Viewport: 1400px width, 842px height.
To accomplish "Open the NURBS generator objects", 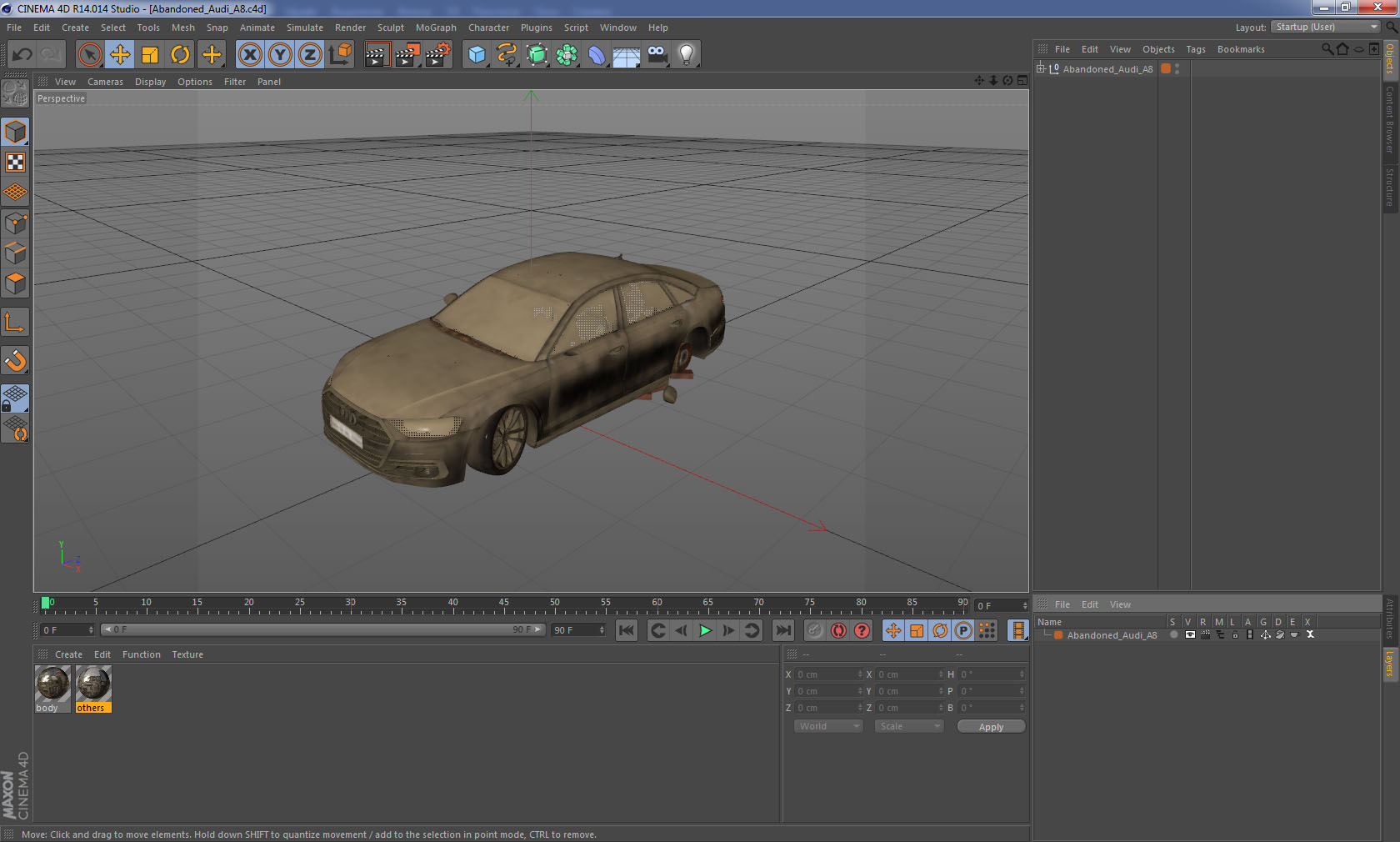I will click(x=537, y=55).
